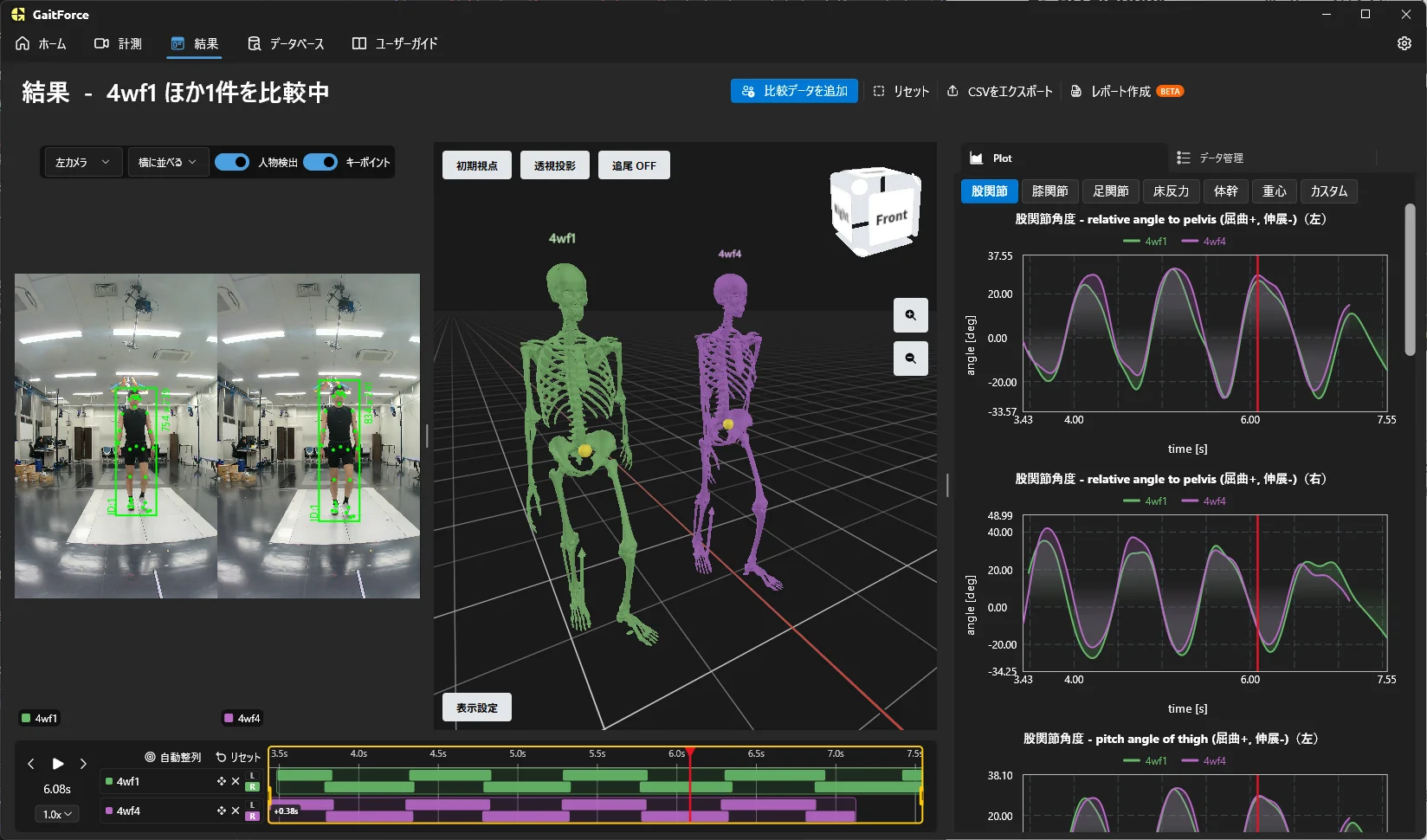1427x840 pixels.
Task: Click the 4wf4 legend in left hip plot
Action: 1204,242
